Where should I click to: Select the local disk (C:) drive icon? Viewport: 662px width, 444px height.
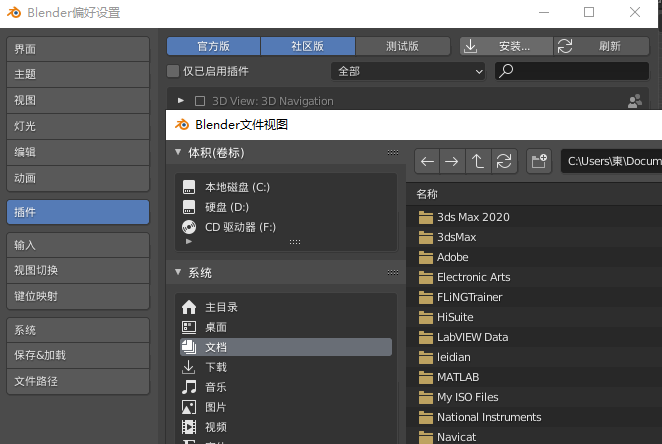pyautogui.click(x=189, y=187)
